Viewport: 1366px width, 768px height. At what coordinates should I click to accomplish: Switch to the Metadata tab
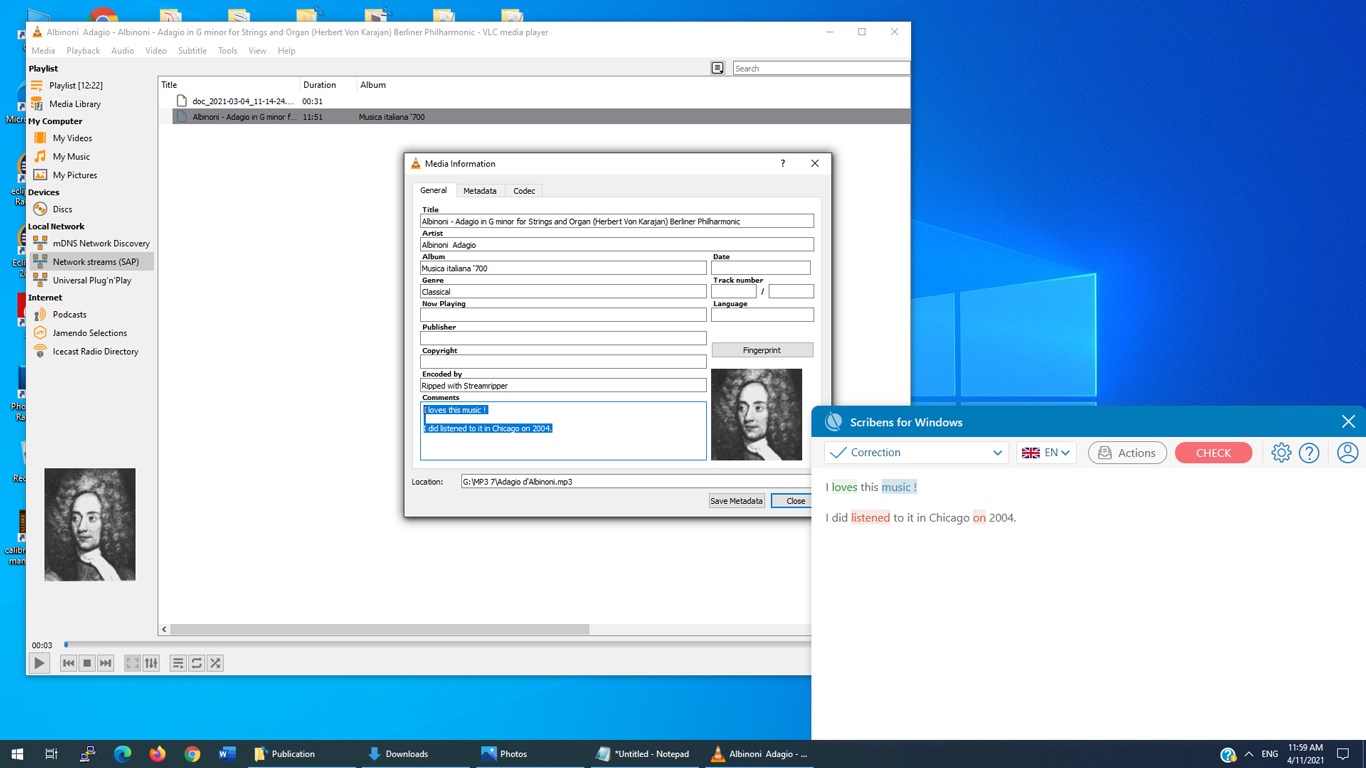(480, 190)
